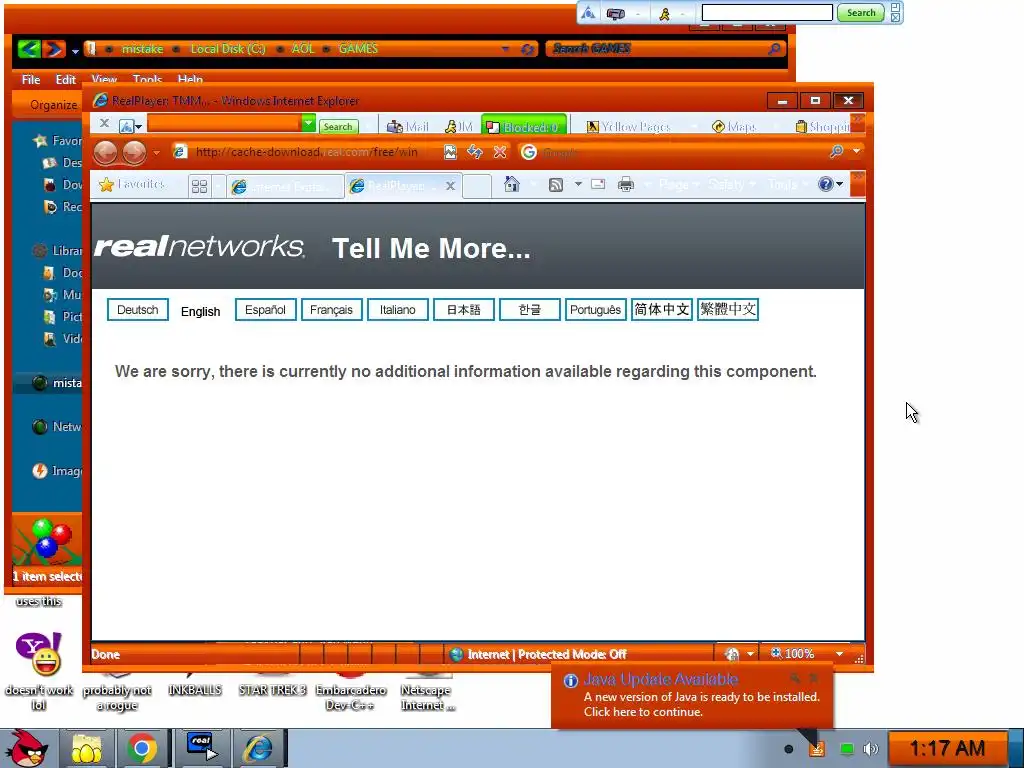Switch to the first Internet Explorer tab
Image resolution: width=1024 pixels, height=768 pixels.
(285, 187)
